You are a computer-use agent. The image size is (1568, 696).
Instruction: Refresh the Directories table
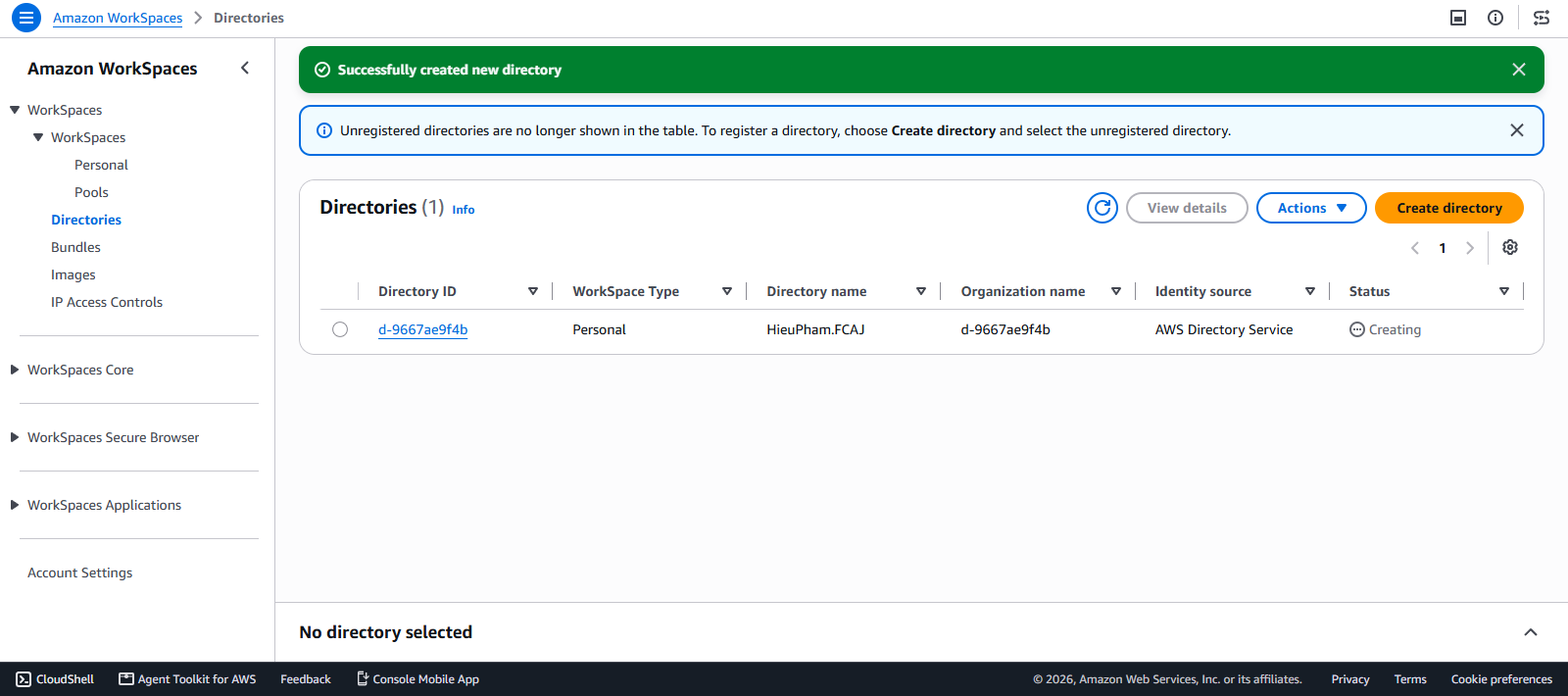click(1102, 208)
